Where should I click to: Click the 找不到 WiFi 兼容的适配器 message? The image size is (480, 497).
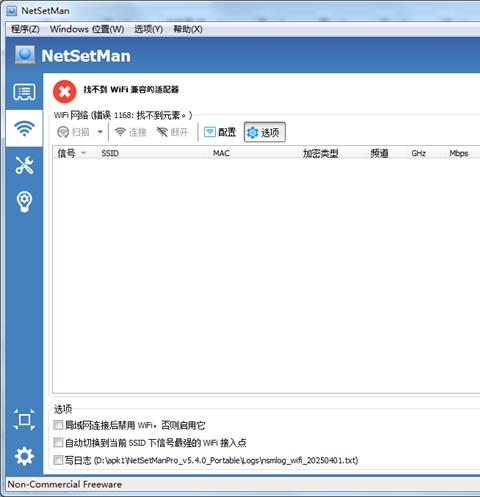click(131, 89)
